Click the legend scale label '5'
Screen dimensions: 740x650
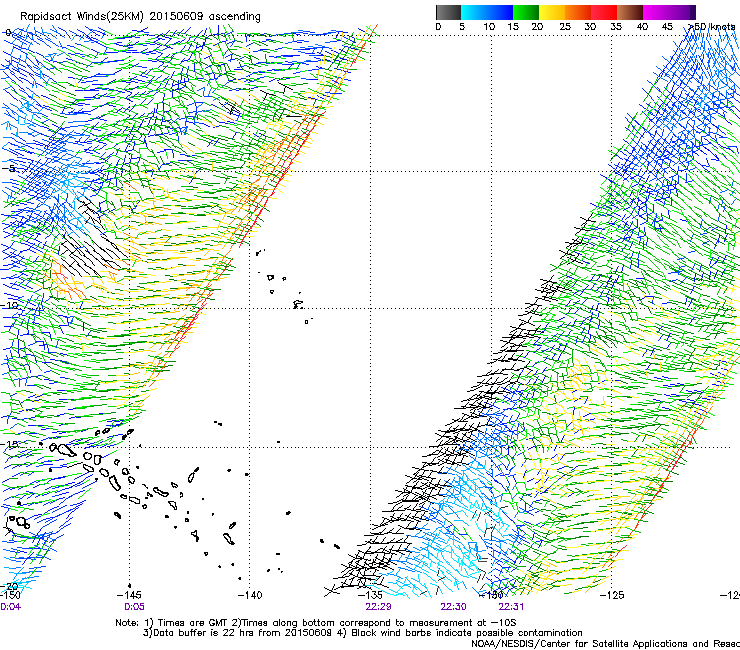(462, 27)
